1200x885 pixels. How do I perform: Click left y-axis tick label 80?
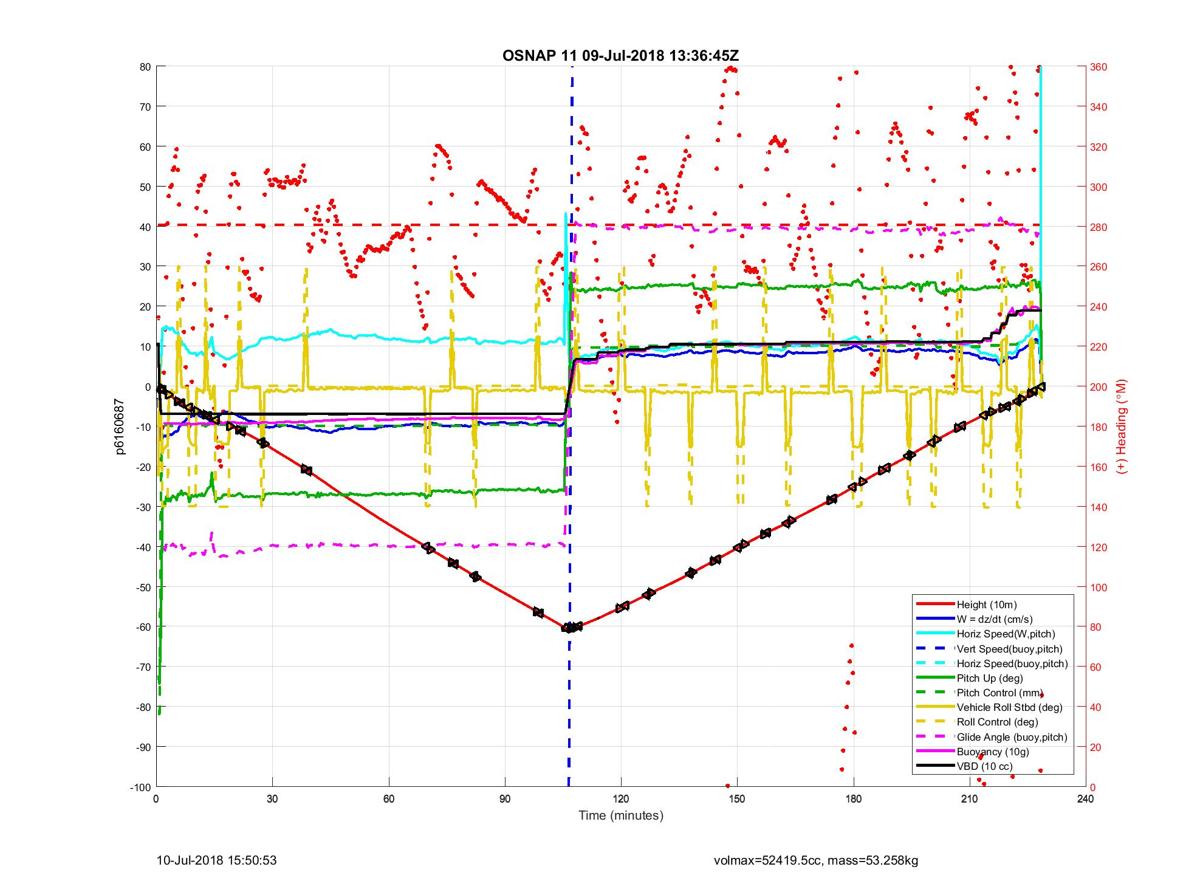[144, 67]
